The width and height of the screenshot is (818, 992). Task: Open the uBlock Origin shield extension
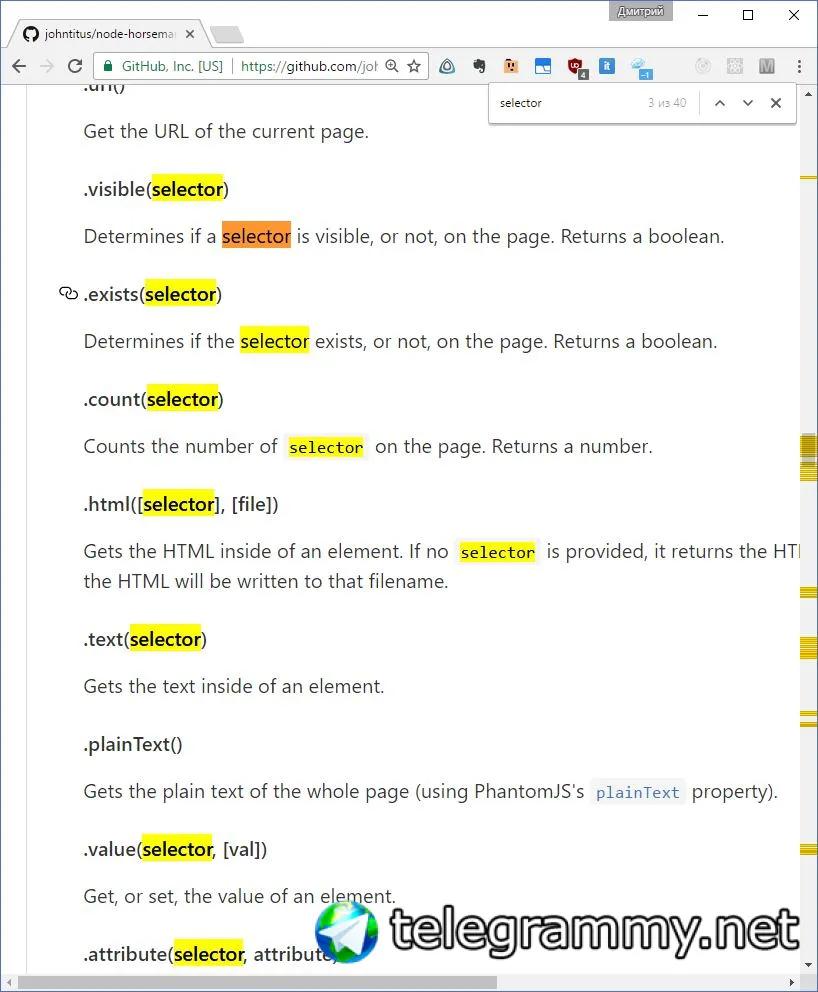576,66
